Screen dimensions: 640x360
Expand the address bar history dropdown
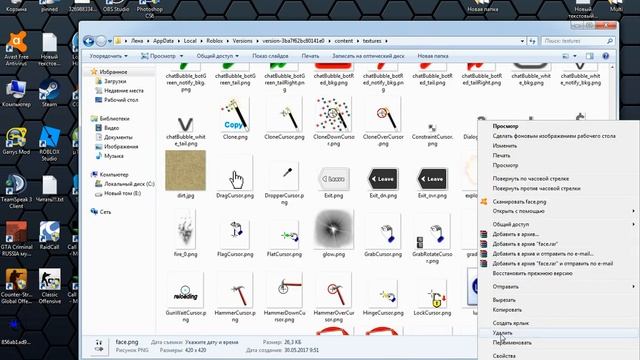pyautogui.click(x=522, y=41)
